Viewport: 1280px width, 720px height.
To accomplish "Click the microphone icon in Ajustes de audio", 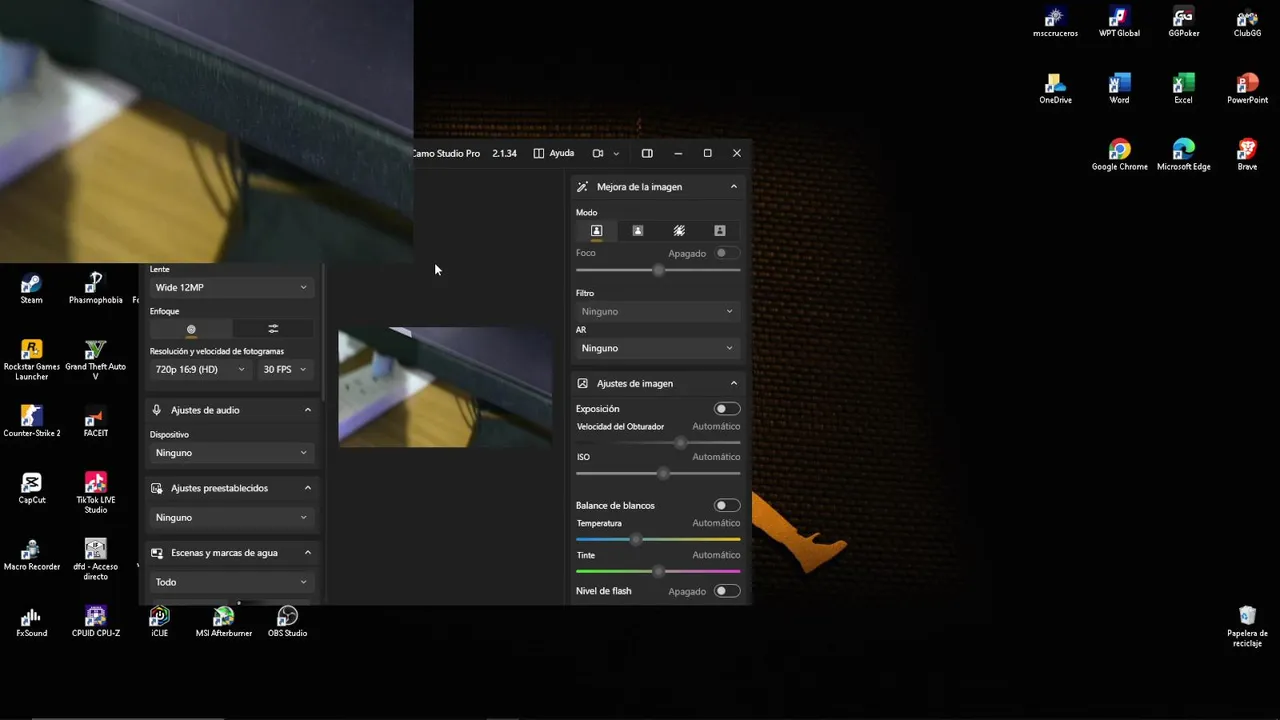I will tap(157, 410).
